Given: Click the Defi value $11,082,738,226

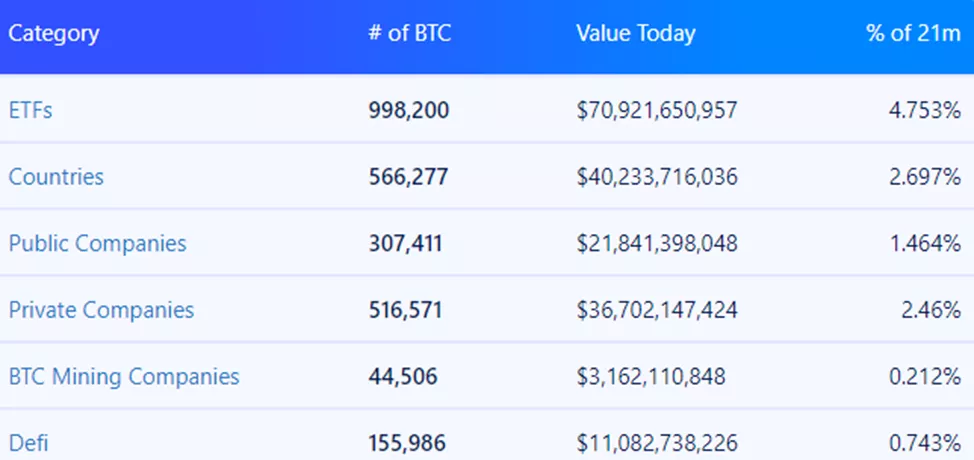Looking at the screenshot, I should [655, 442].
